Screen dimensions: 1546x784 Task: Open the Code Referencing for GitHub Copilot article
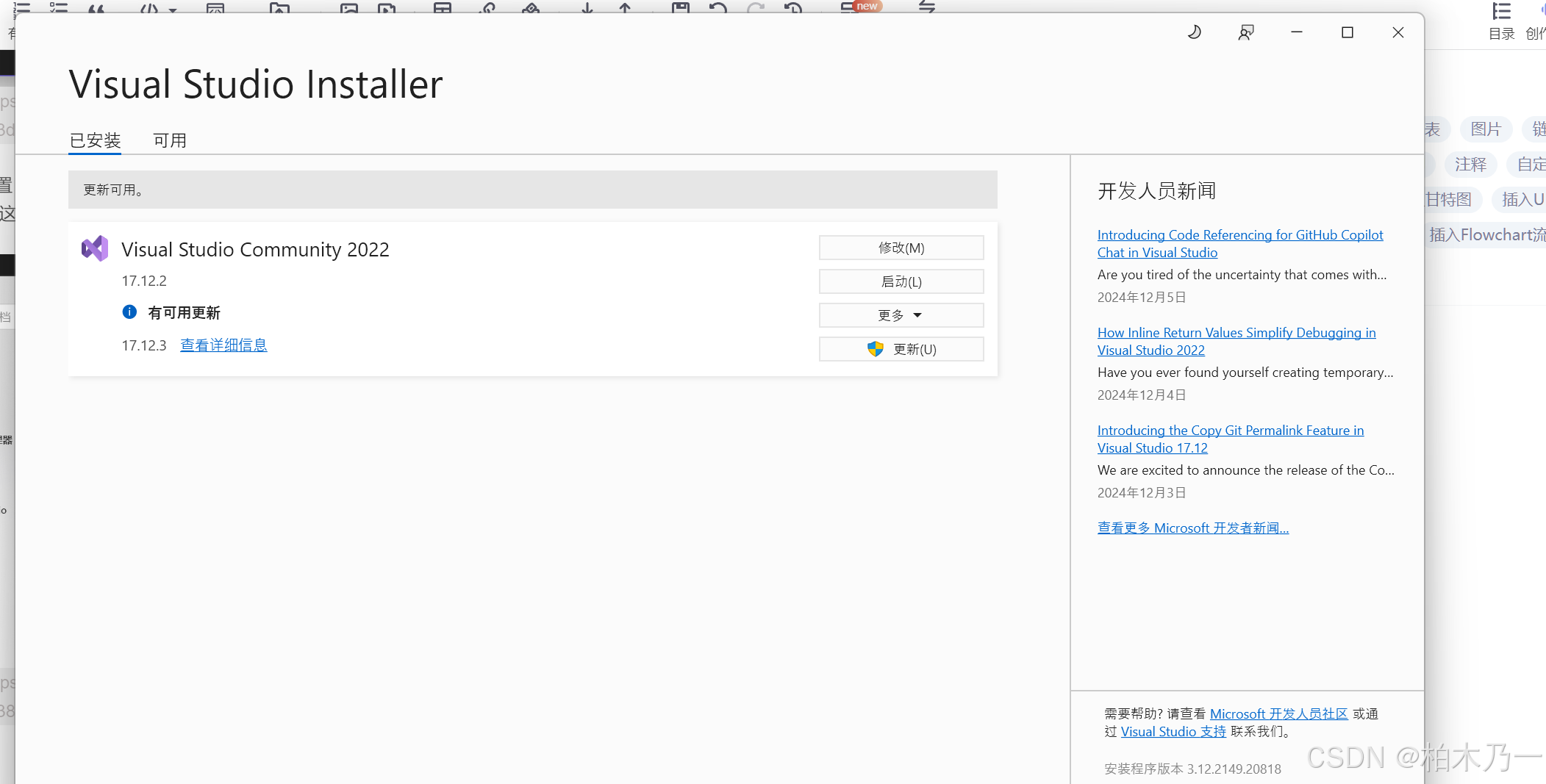1240,244
